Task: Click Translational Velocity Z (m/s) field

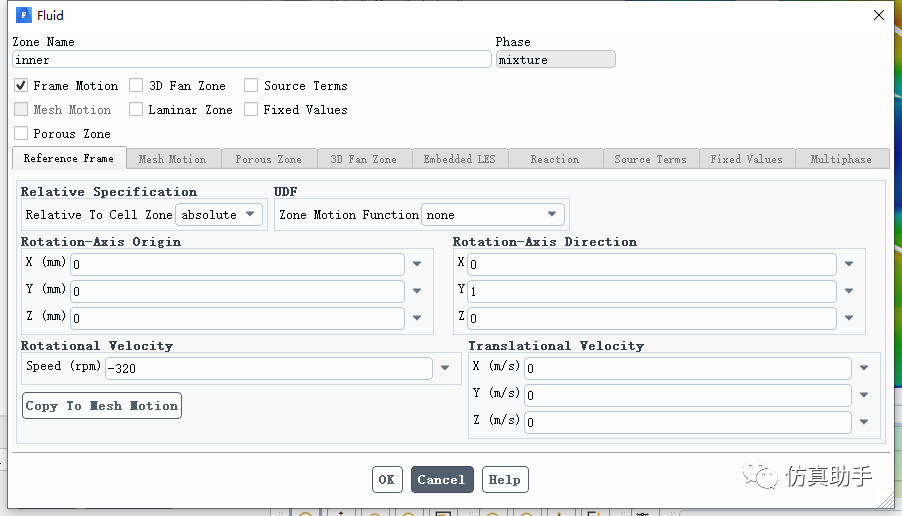Action: [x=688, y=422]
